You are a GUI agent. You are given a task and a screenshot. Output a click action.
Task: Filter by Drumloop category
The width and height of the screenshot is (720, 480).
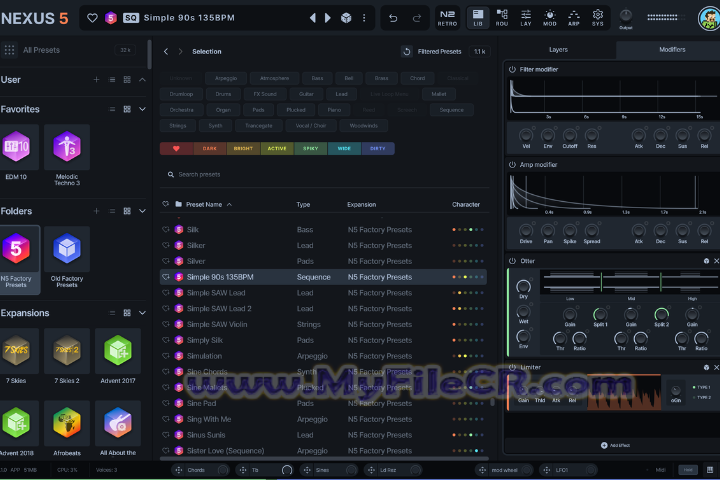pos(181,94)
